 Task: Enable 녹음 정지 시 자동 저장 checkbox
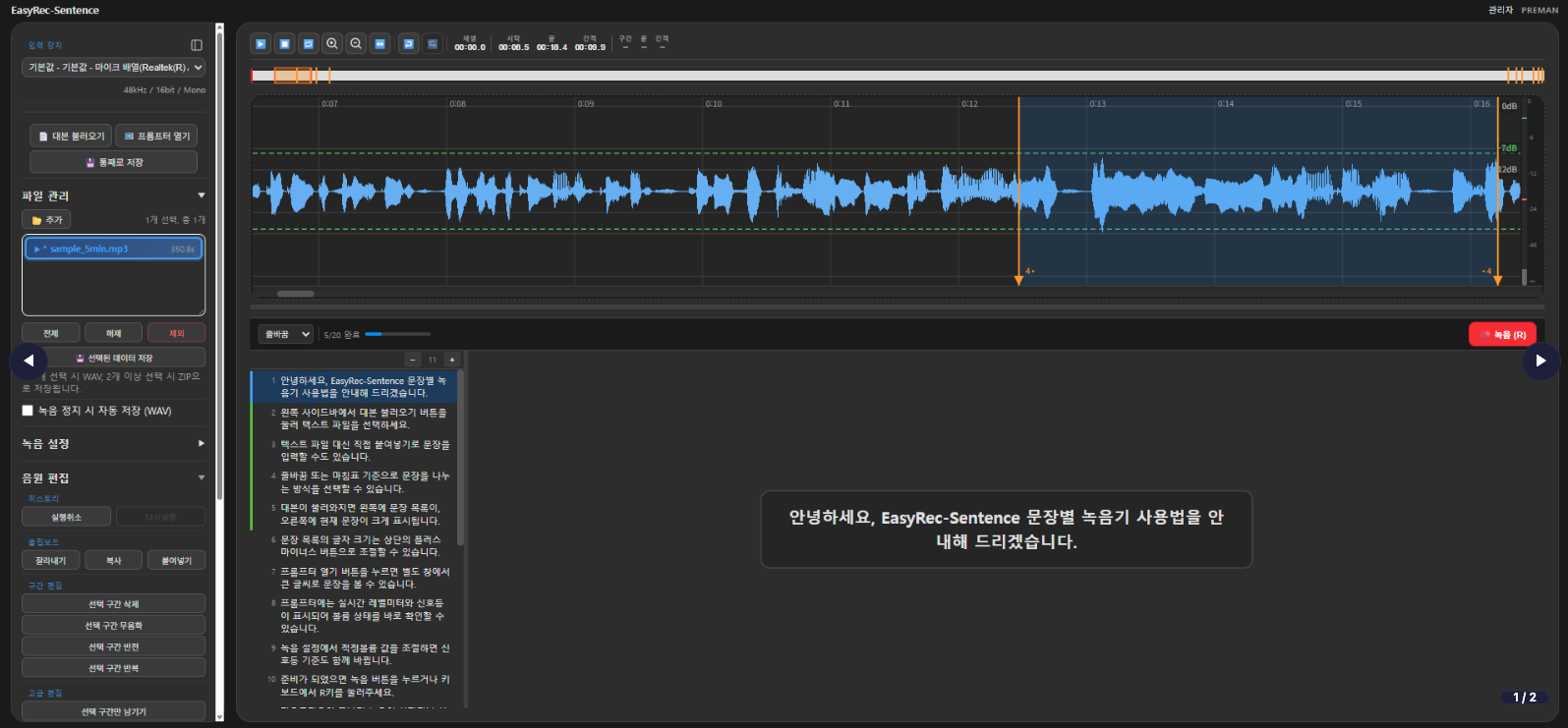28,411
